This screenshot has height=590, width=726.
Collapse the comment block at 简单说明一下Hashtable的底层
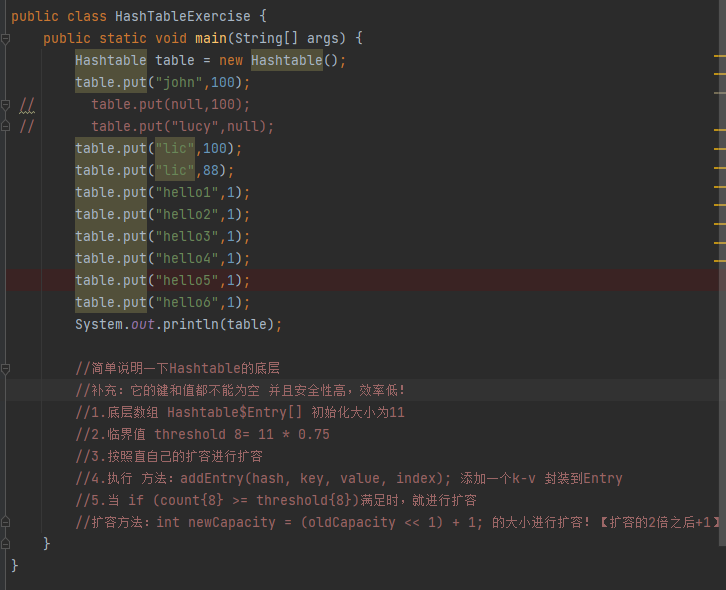[6, 369]
